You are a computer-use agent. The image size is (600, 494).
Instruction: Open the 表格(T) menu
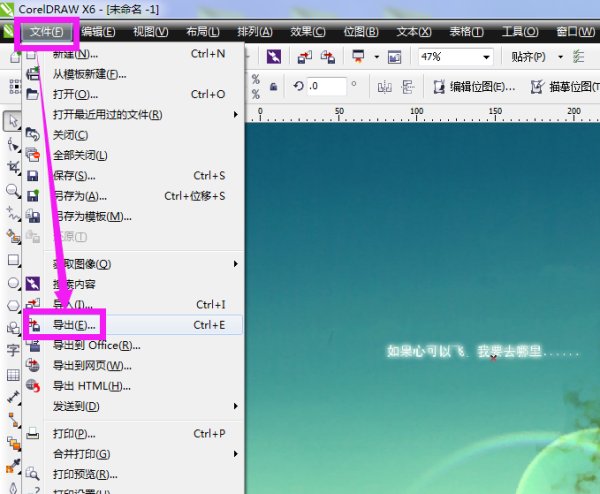click(x=466, y=32)
